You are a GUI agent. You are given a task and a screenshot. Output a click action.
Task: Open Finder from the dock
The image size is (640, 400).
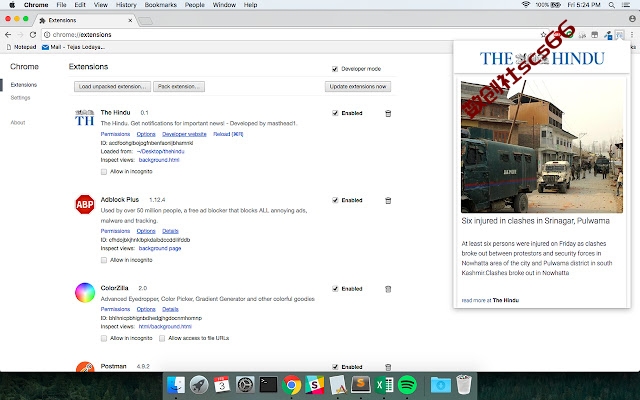coord(176,384)
